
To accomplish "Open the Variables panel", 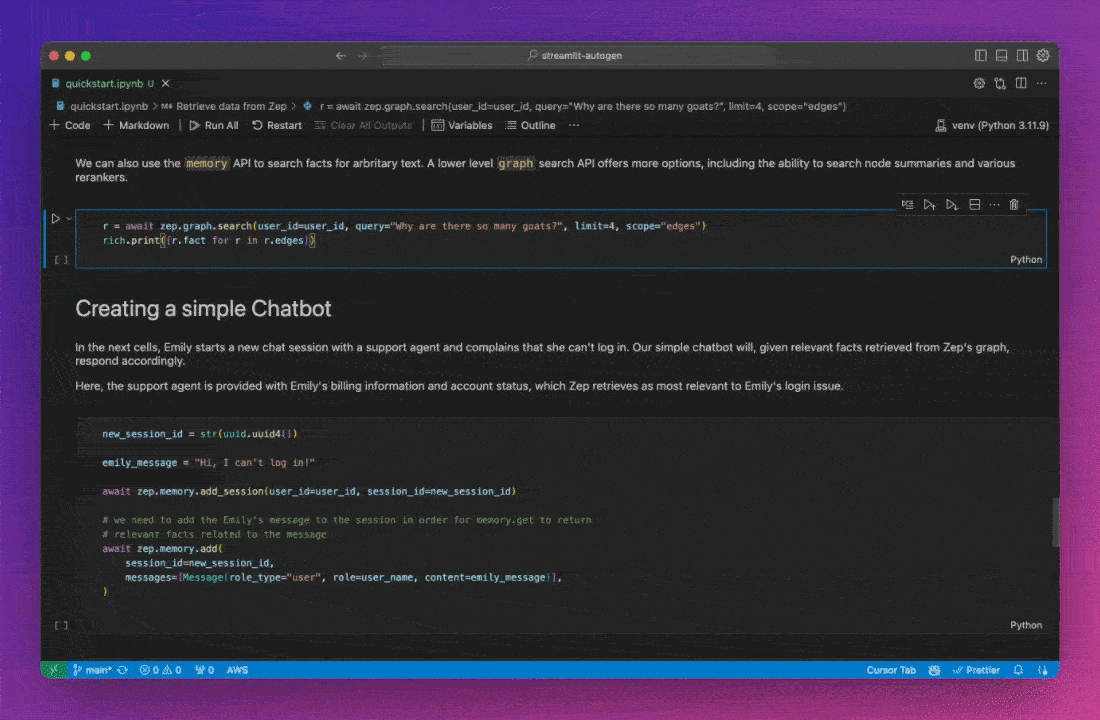I will click(x=462, y=126).
